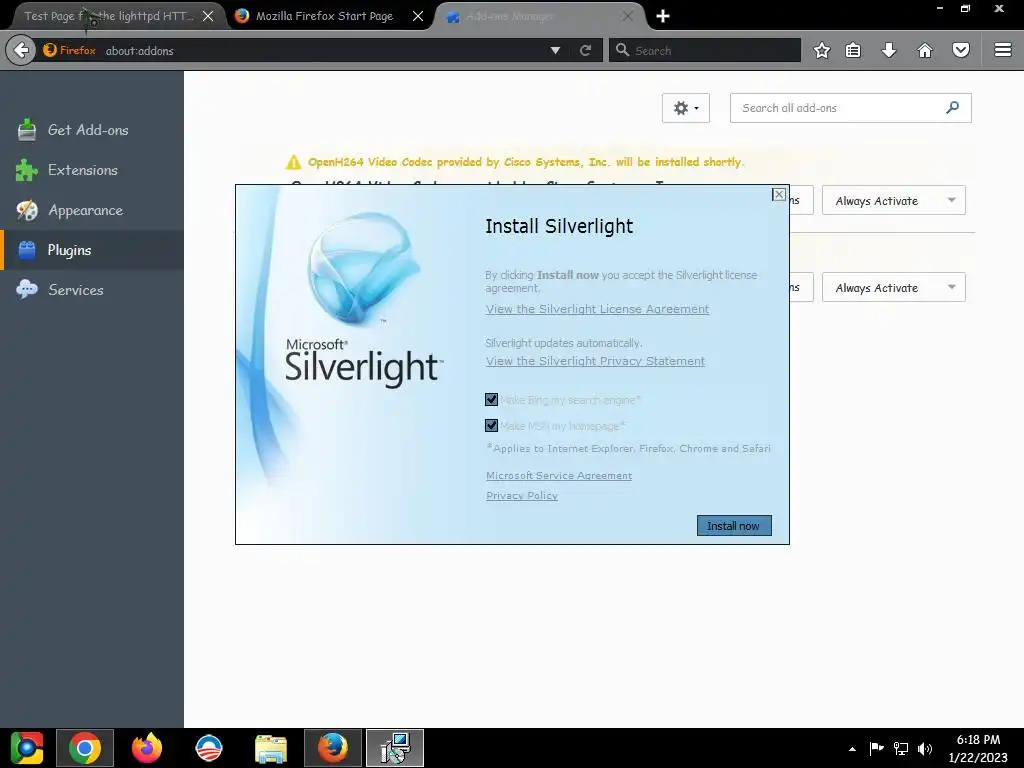Screen dimensions: 1024x768
Task: Close the Install Silverlight dialog
Action: pos(778,195)
